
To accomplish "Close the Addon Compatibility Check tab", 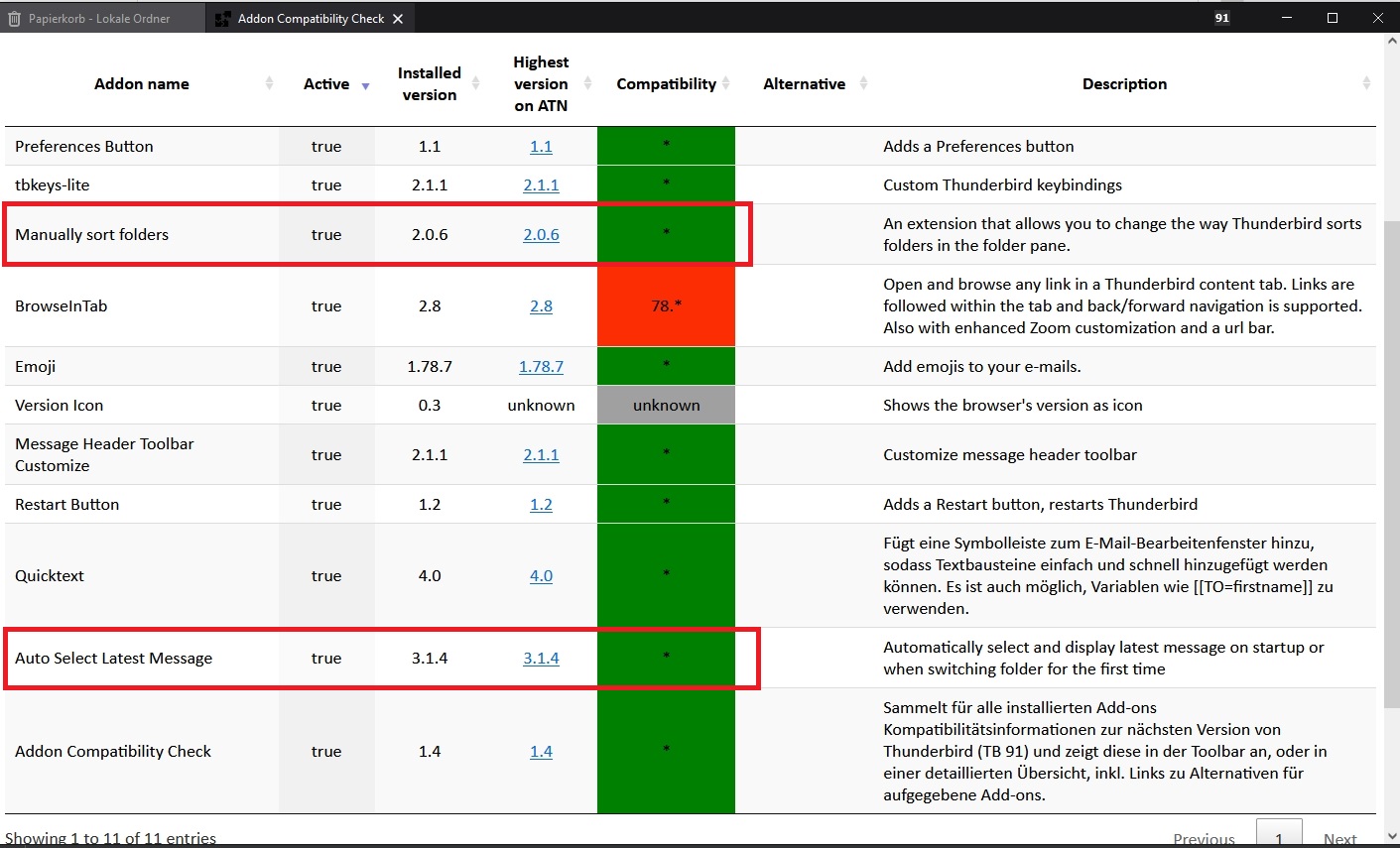I will [398, 19].
